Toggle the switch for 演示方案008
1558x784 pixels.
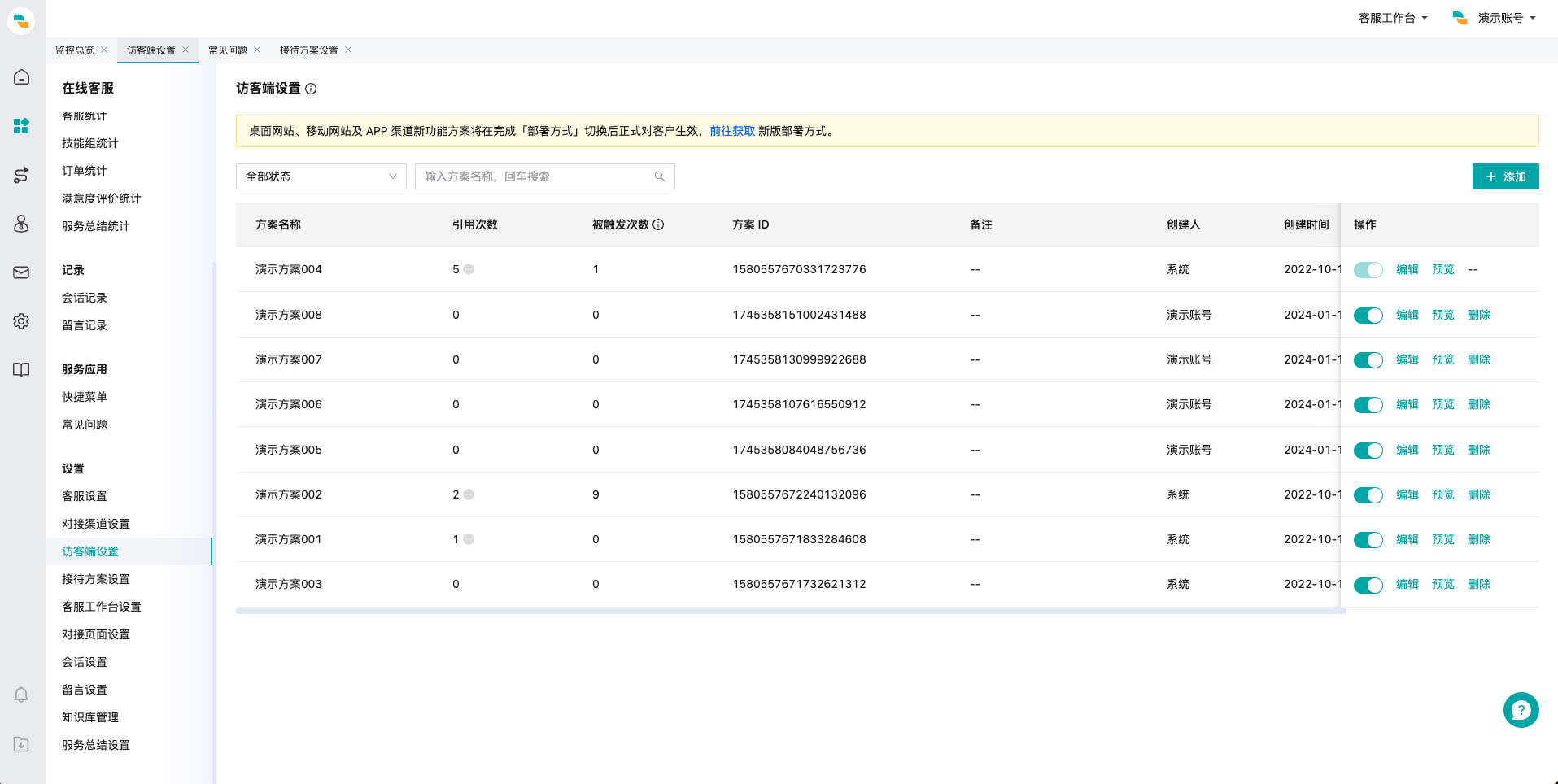tap(1368, 316)
